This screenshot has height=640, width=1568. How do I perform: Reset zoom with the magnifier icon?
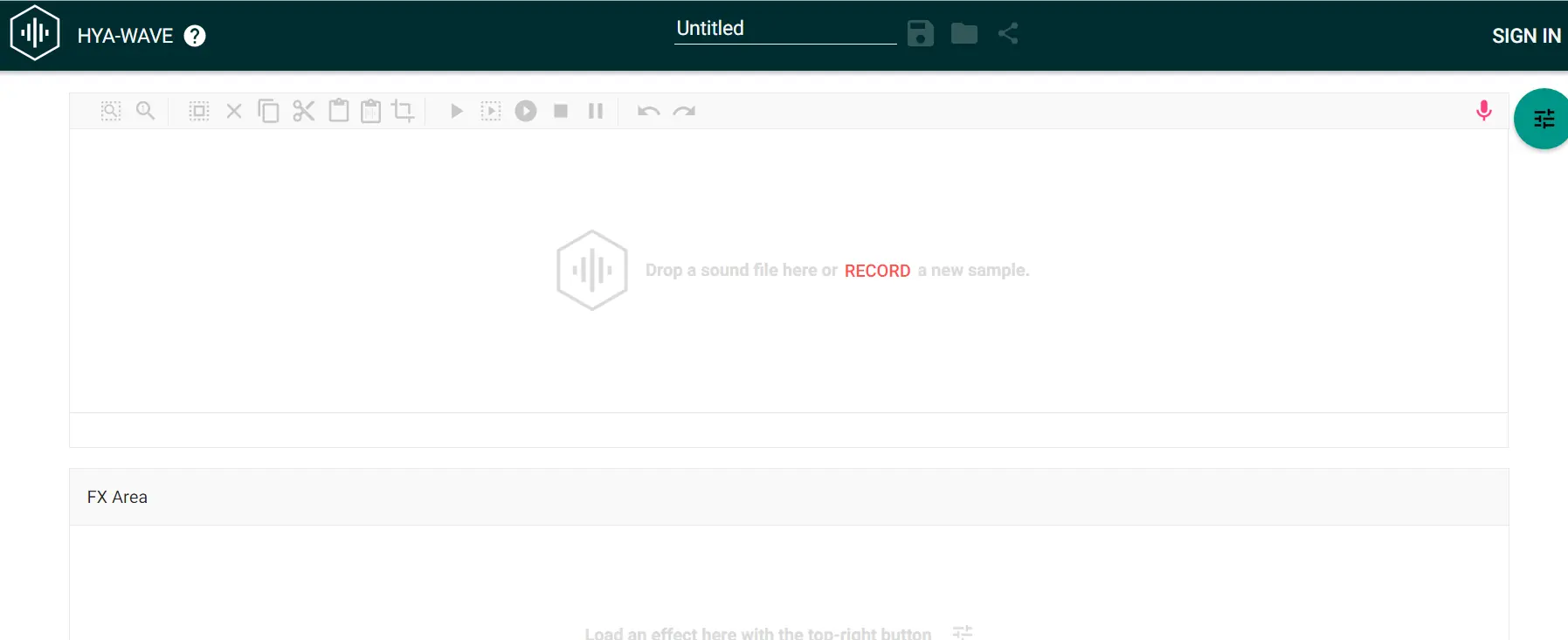click(146, 111)
